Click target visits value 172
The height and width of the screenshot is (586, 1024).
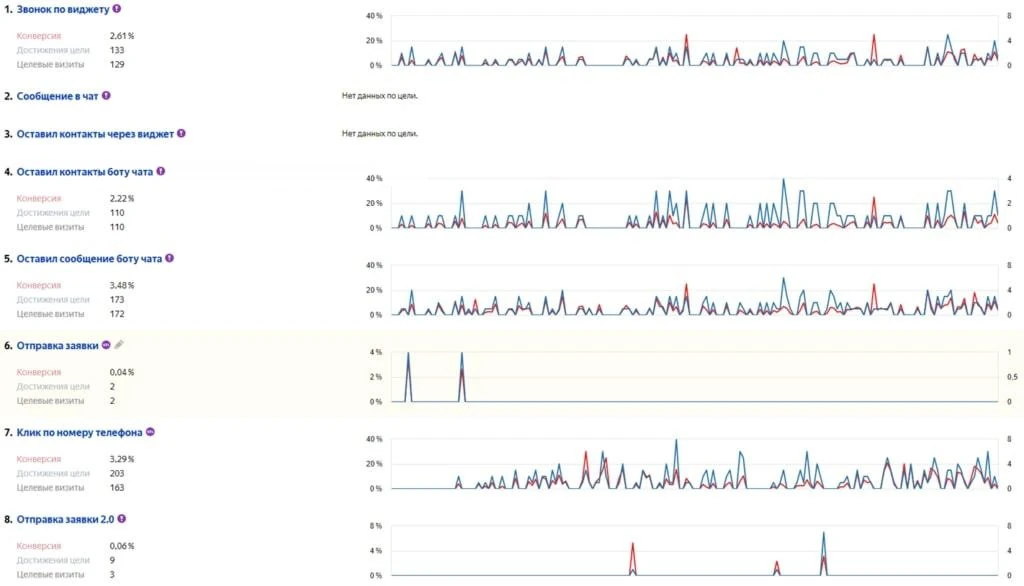pyautogui.click(x=117, y=314)
